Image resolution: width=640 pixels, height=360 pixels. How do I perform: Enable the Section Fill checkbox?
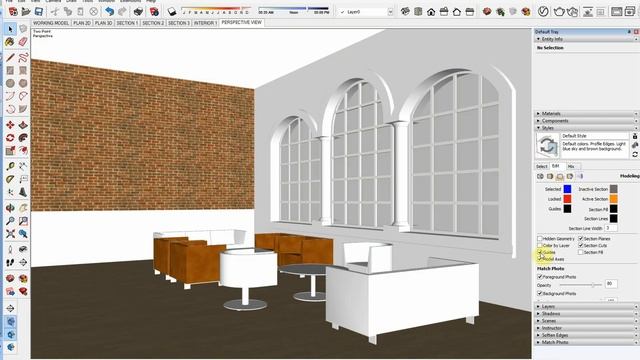580,252
